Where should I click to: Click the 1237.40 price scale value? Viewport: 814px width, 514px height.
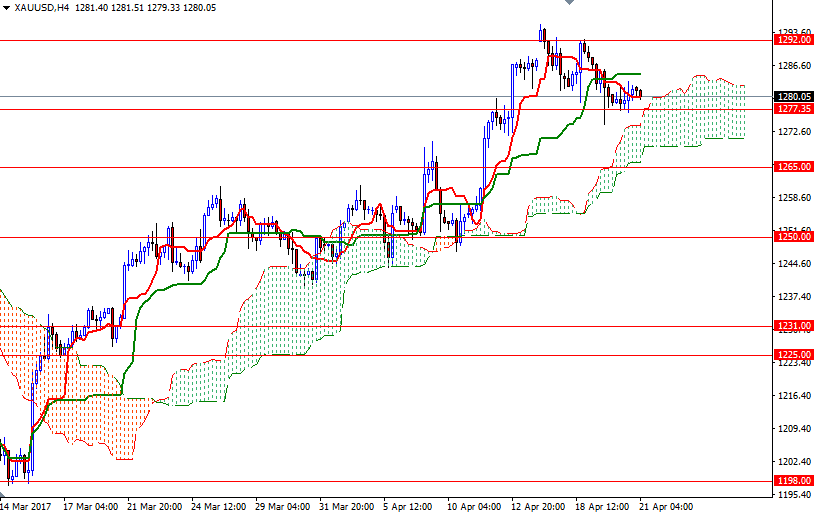(792, 297)
